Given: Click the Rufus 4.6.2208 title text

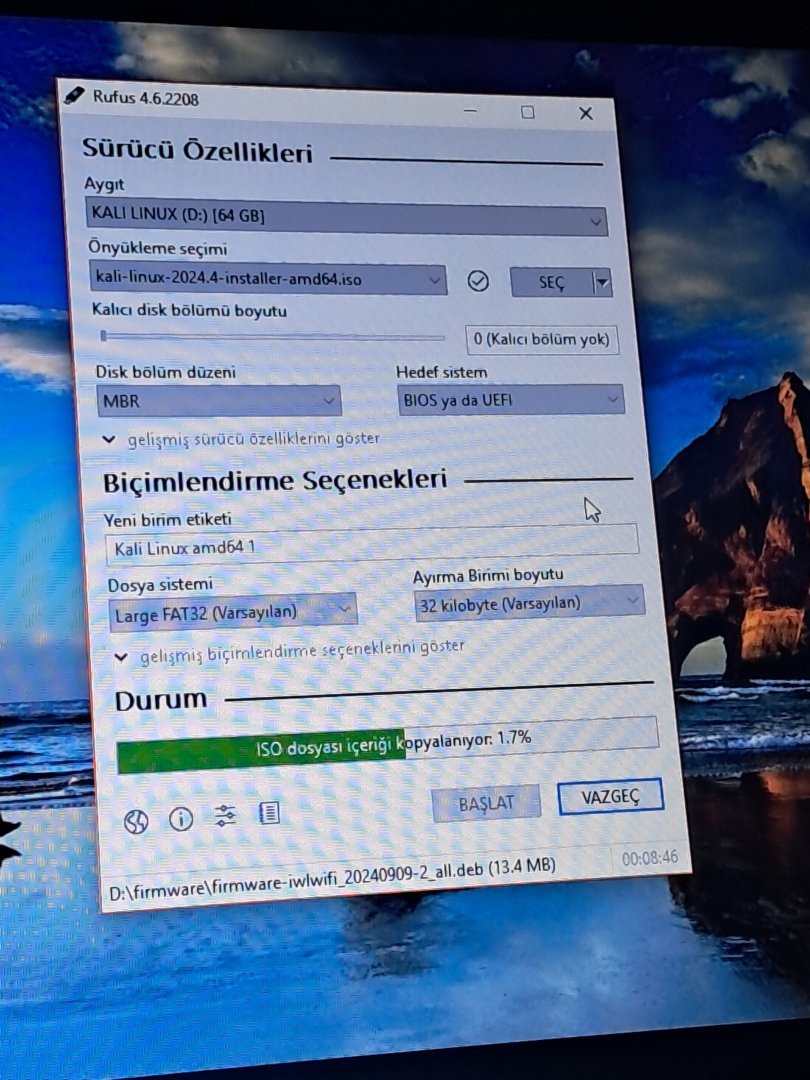Looking at the screenshot, I should [145, 98].
